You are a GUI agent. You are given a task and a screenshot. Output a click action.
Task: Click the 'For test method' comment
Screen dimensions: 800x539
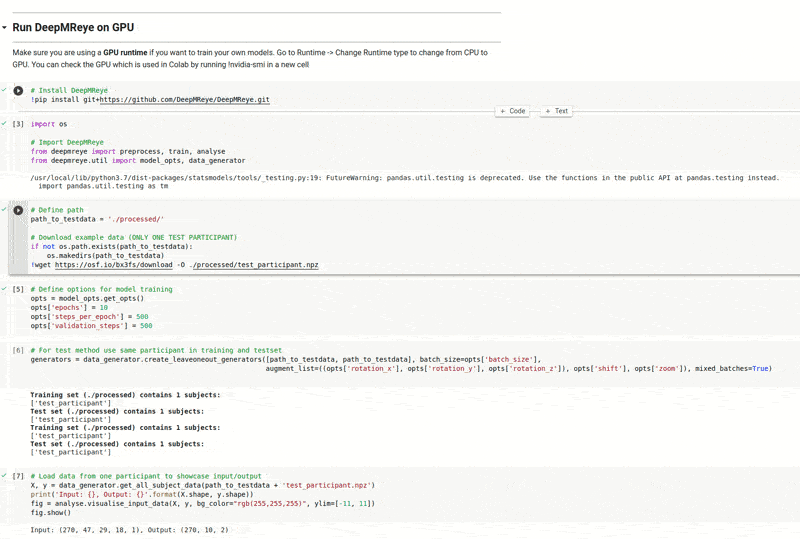(x=156, y=351)
